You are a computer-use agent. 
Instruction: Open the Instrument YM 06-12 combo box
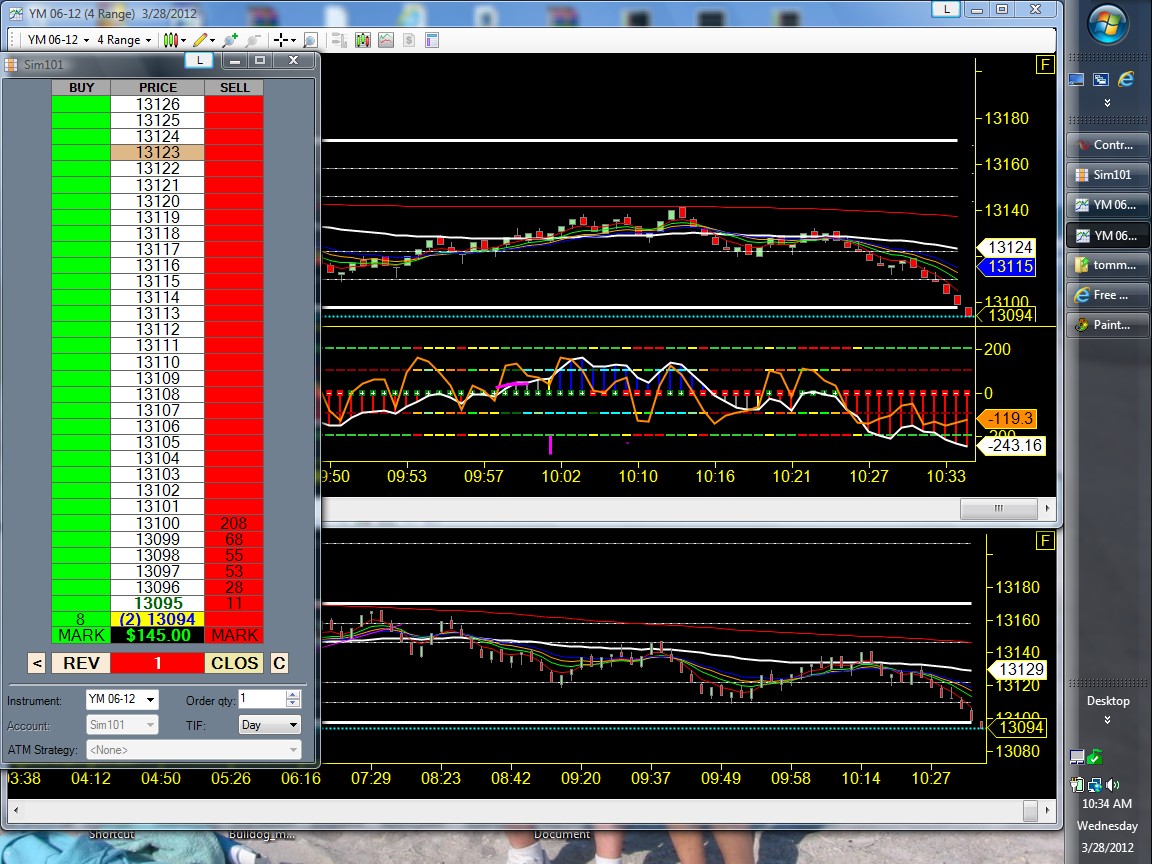click(x=122, y=699)
